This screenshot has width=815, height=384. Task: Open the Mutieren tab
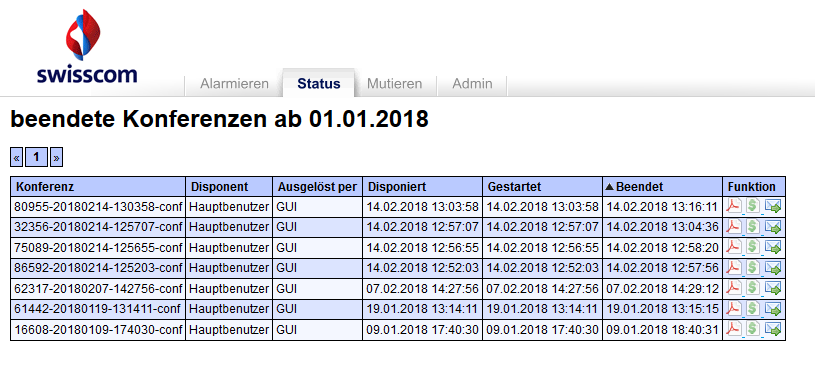(395, 84)
